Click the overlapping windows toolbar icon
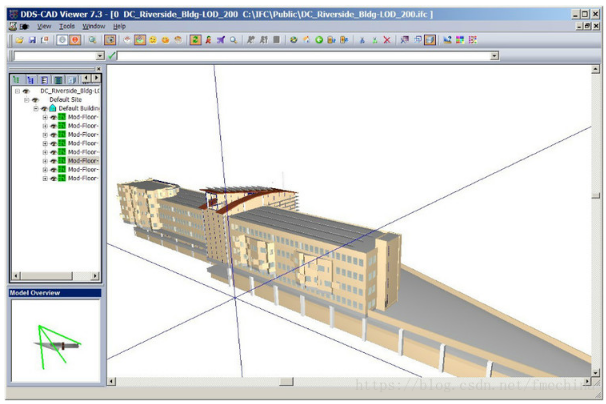 pyautogui.click(x=417, y=40)
